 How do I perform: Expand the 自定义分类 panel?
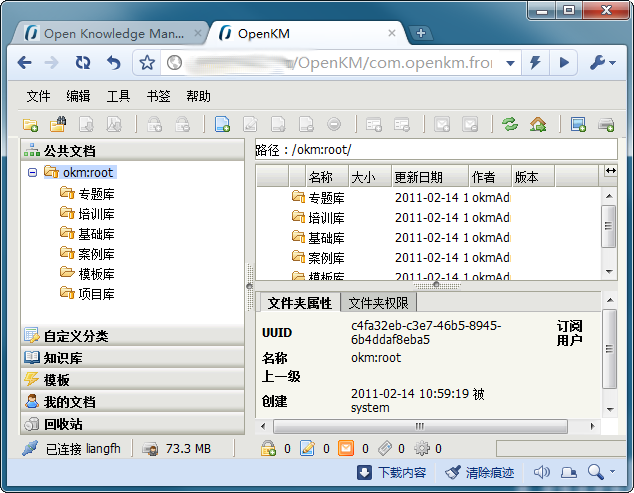pyautogui.click(x=133, y=335)
